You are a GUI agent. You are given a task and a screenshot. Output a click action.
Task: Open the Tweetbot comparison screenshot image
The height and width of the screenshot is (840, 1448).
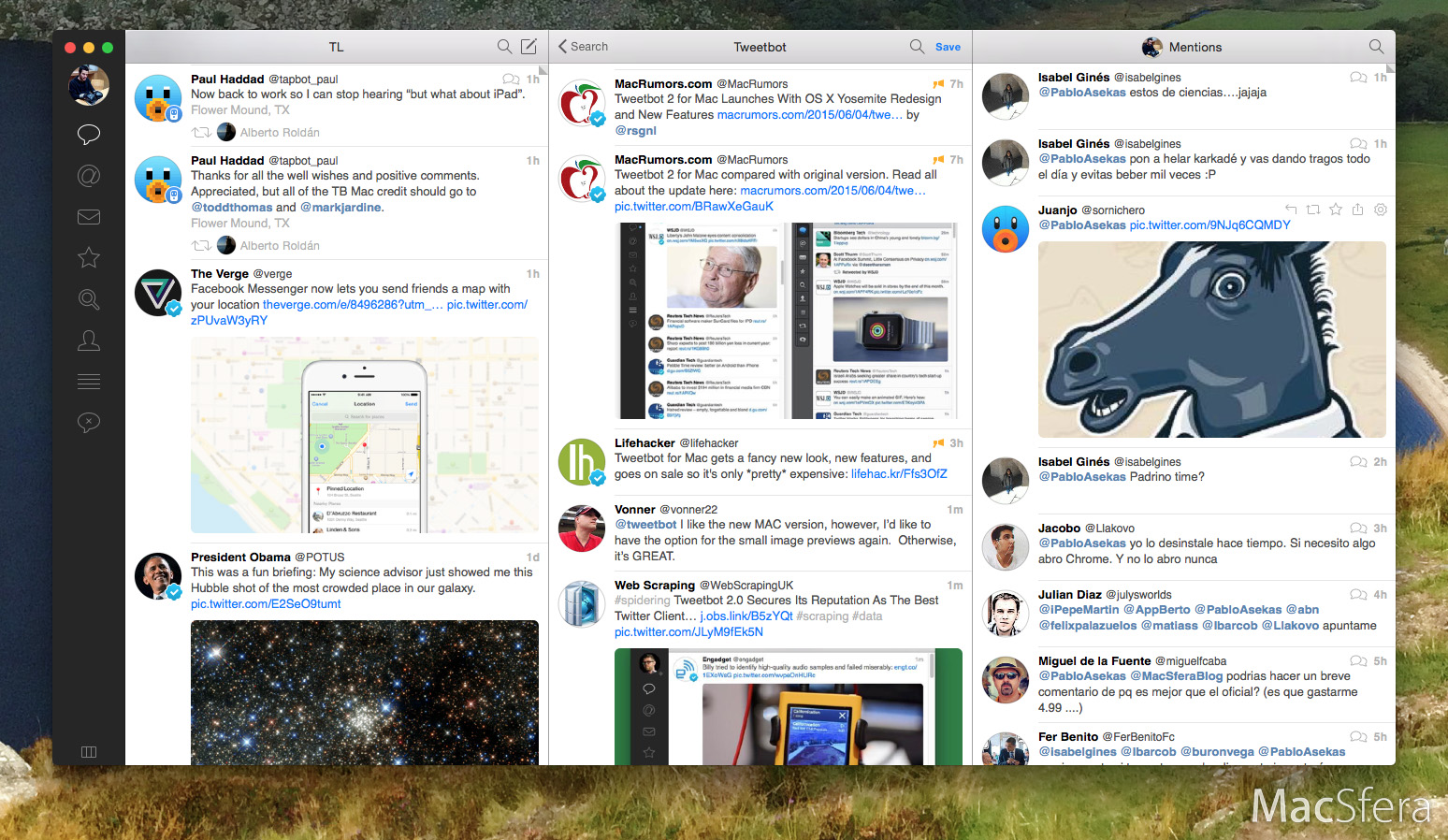pos(789,321)
